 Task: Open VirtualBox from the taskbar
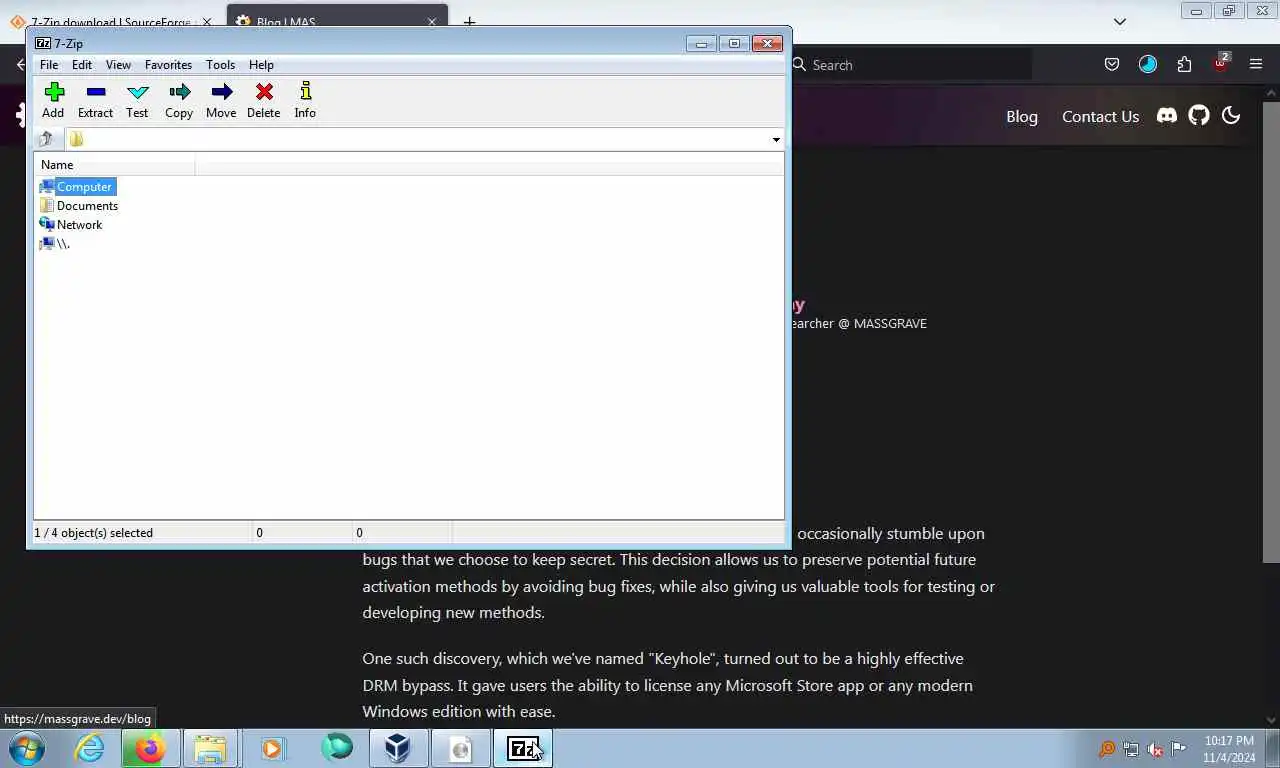point(398,748)
